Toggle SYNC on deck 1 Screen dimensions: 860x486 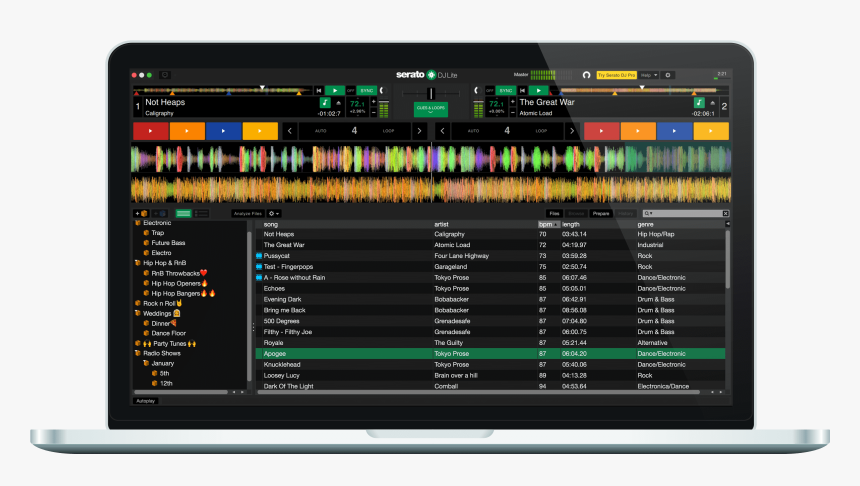click(366, 91)
